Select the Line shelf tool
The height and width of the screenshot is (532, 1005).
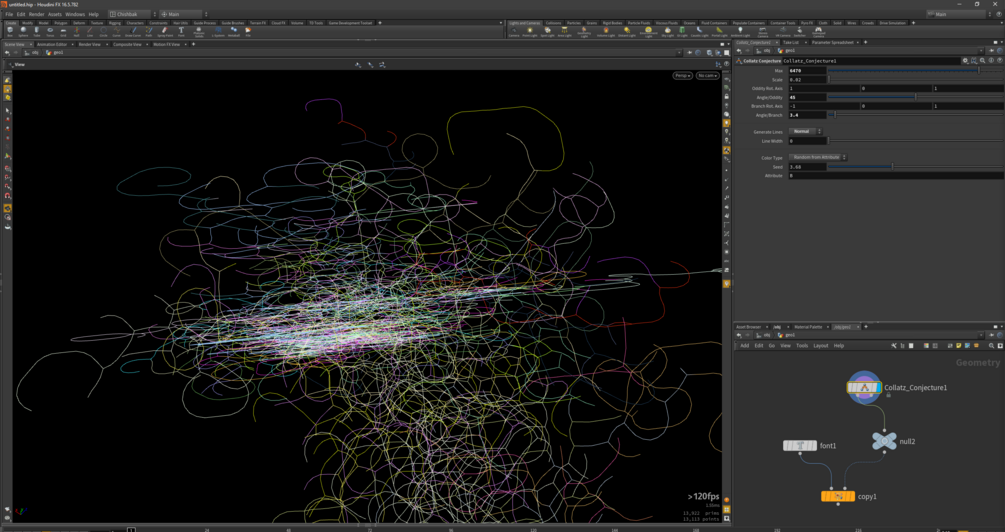click(x=90, y=31)
